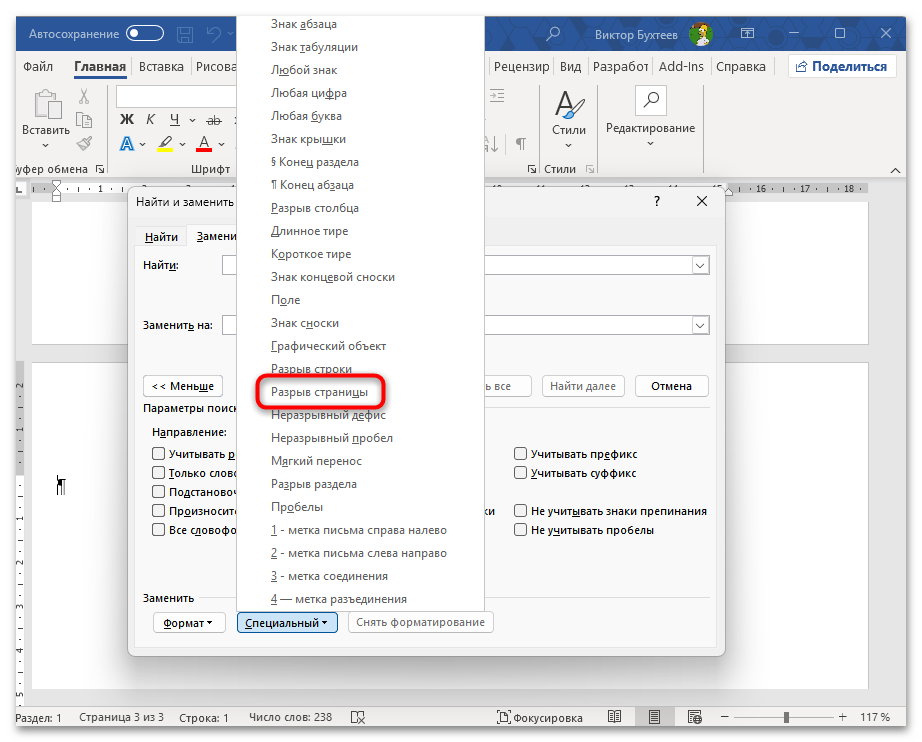Open clipboard pane launcher
Screen dimensions: 922x742
point(100,169)
